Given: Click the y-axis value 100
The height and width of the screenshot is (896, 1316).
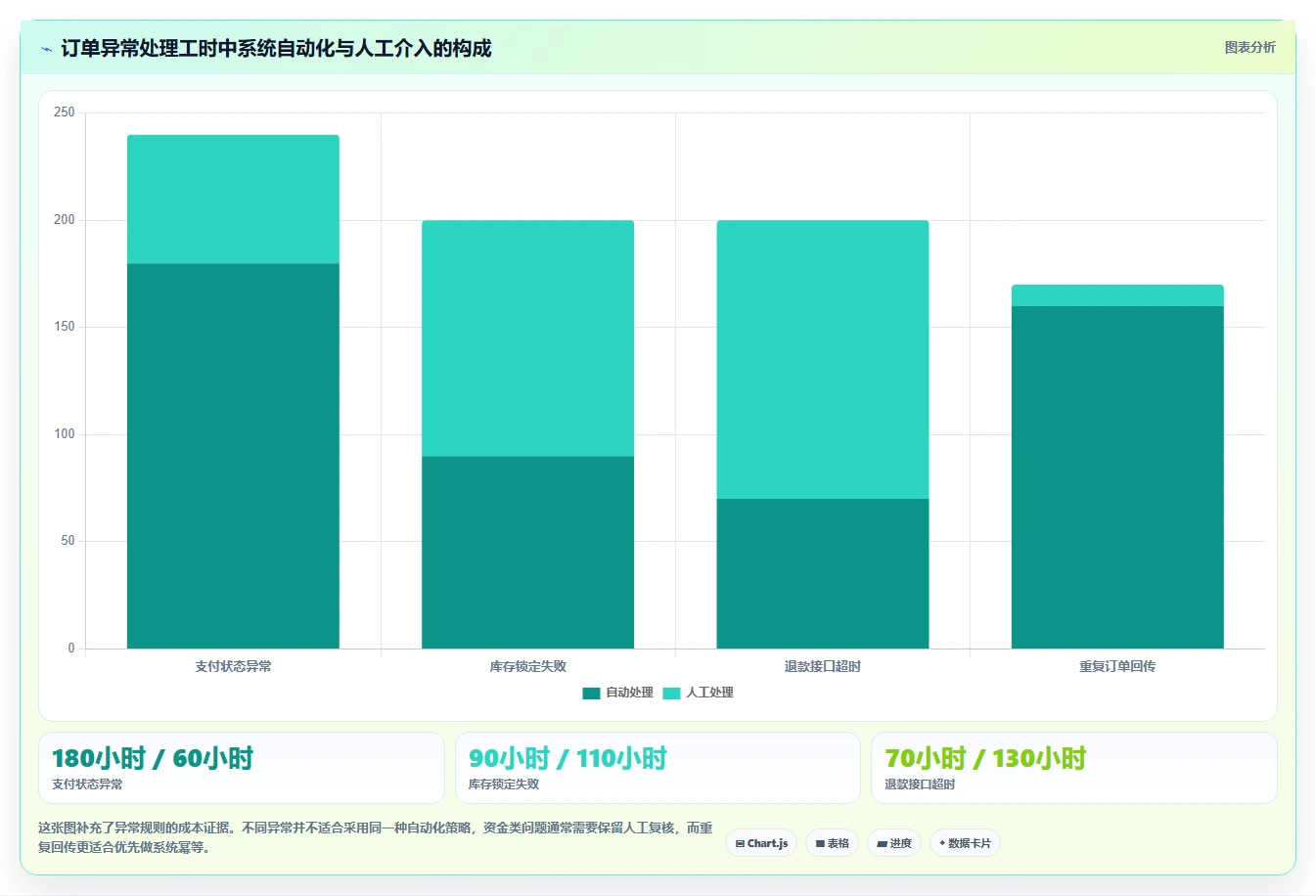Looking at the screenshot, I should 65,434.
